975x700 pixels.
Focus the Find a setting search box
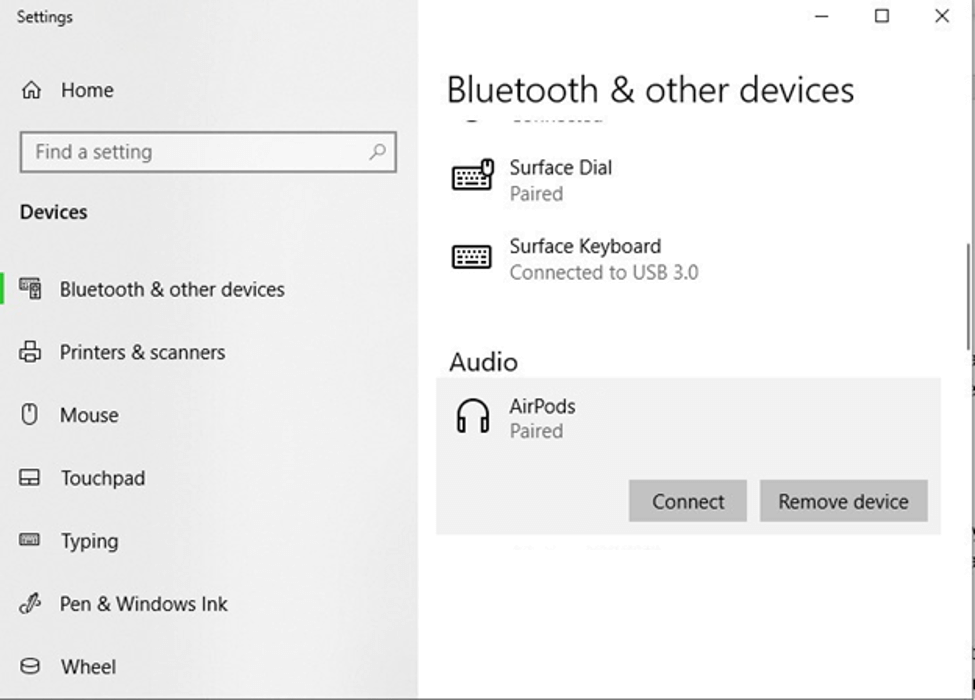pos(195,152)
